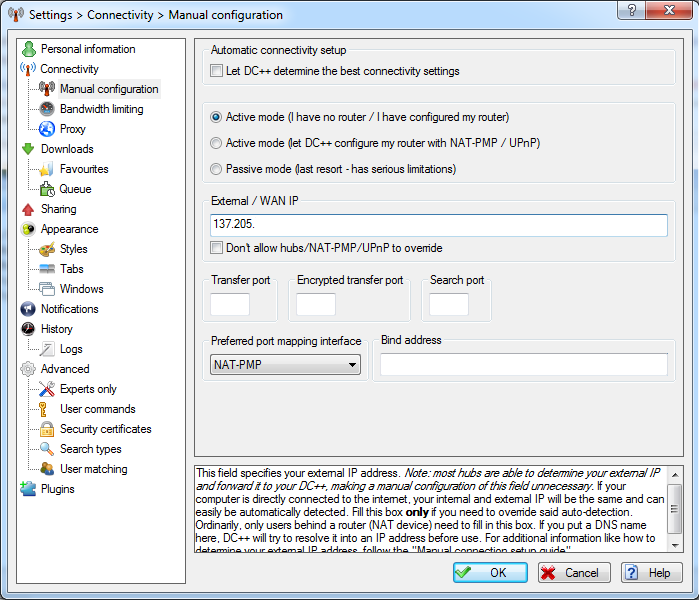Click the History clock icon

tap(28, 329)
